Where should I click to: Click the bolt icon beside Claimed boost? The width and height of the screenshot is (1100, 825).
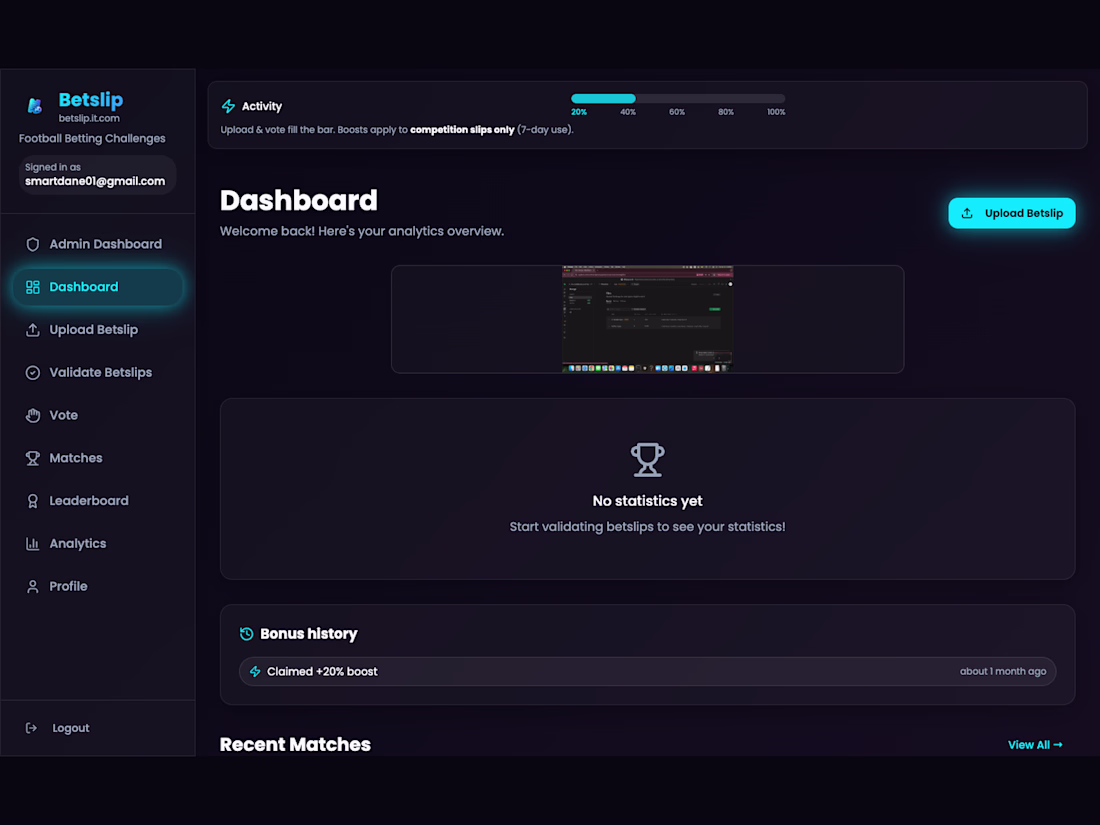pyautogui.click(x=255, y=671)
